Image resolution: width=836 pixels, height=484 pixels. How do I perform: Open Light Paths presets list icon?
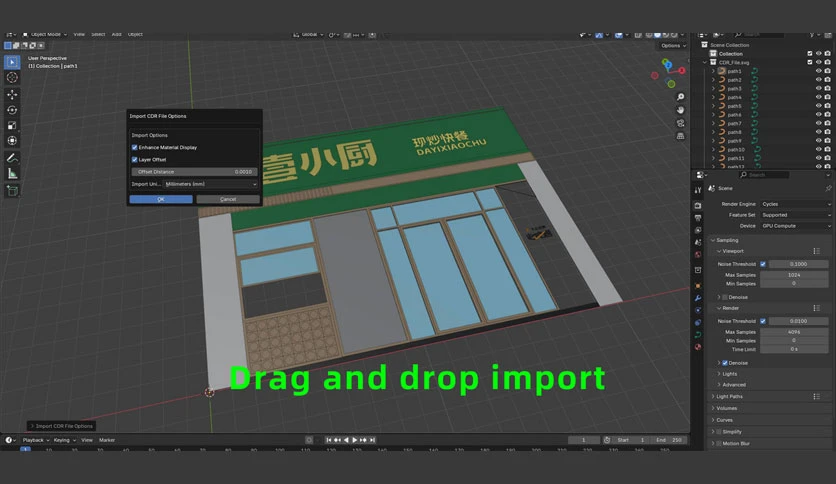pyautogui.click(x=816, y=397)
